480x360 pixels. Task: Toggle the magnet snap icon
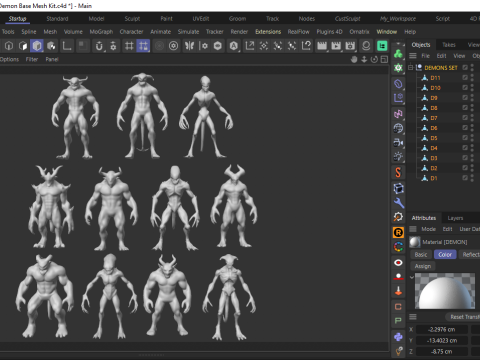[x=99, y=46]
